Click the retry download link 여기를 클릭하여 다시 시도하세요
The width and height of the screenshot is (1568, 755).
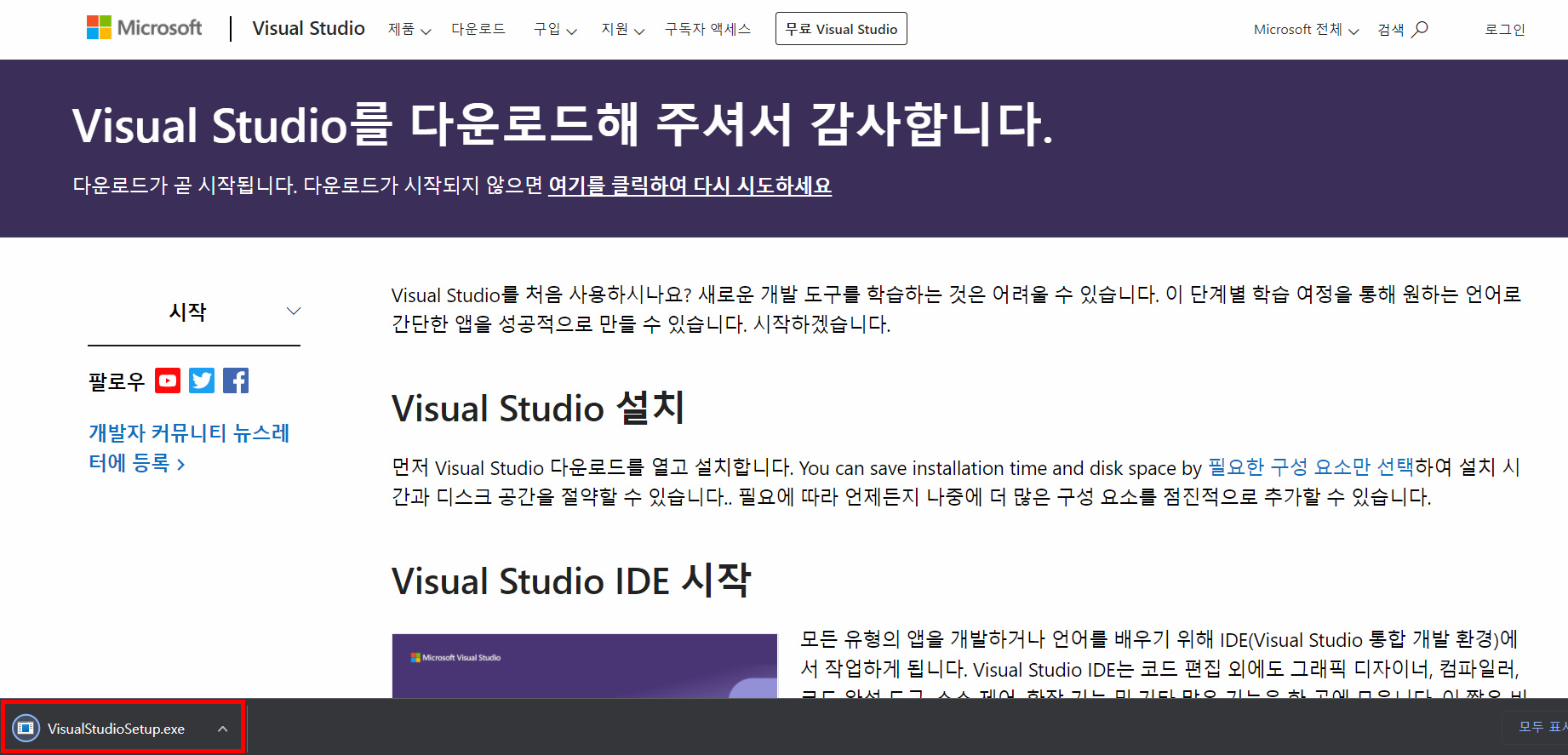click(690, 185)
